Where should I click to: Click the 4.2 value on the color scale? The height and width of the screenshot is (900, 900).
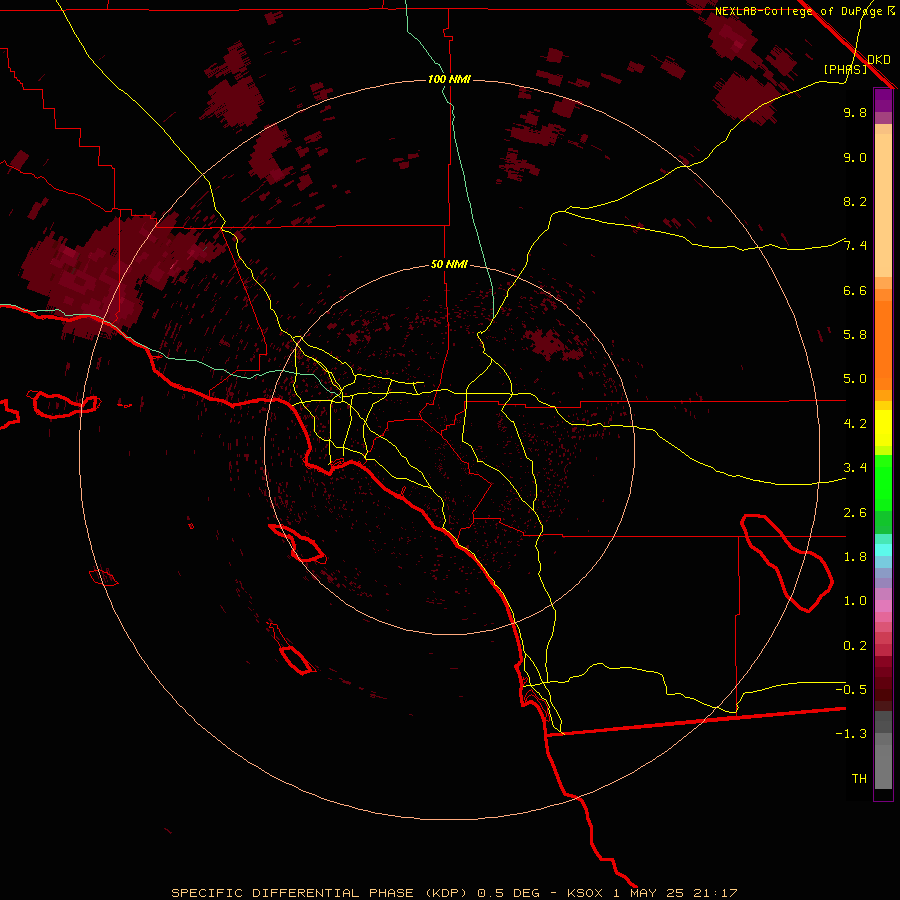(855, 424)
